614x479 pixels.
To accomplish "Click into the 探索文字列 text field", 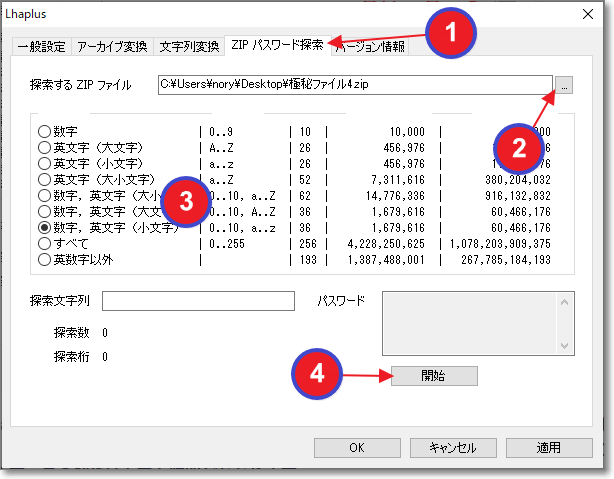I will [x=198, y=301].
